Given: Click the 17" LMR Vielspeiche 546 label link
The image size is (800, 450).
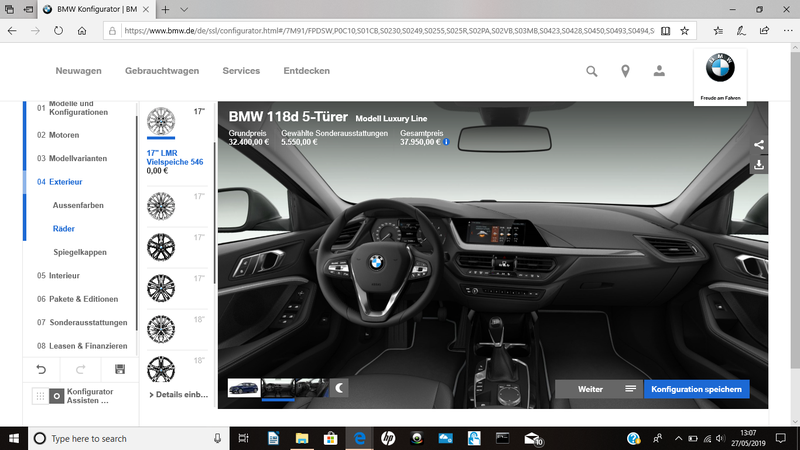Looking at the screenshot, I should [x=174, y=158].
